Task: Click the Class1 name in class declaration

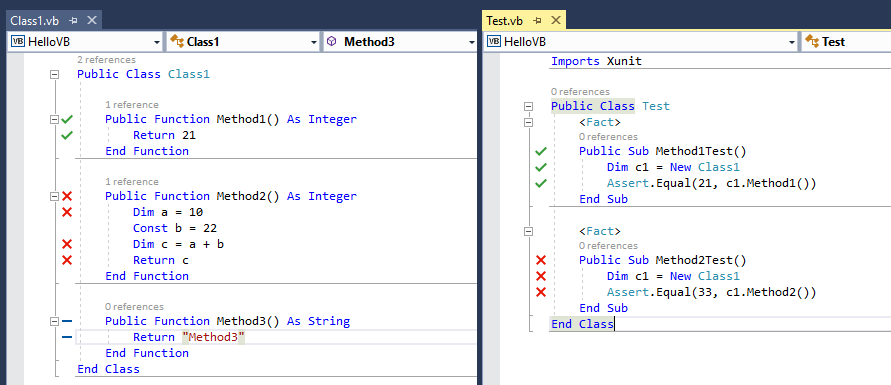Action: coord(189,74)
